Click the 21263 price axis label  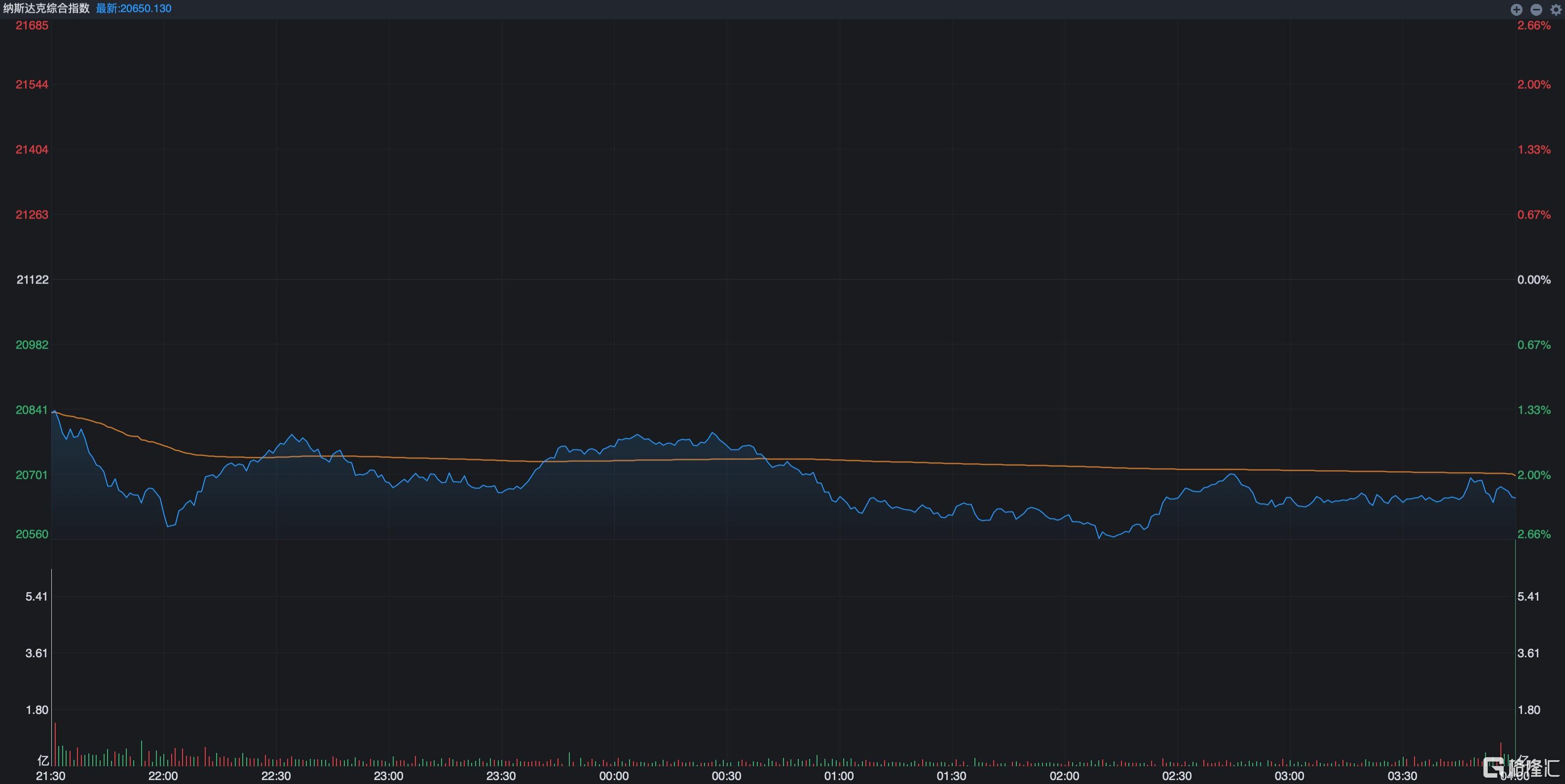pyautogui.click(x=32, y=214)
